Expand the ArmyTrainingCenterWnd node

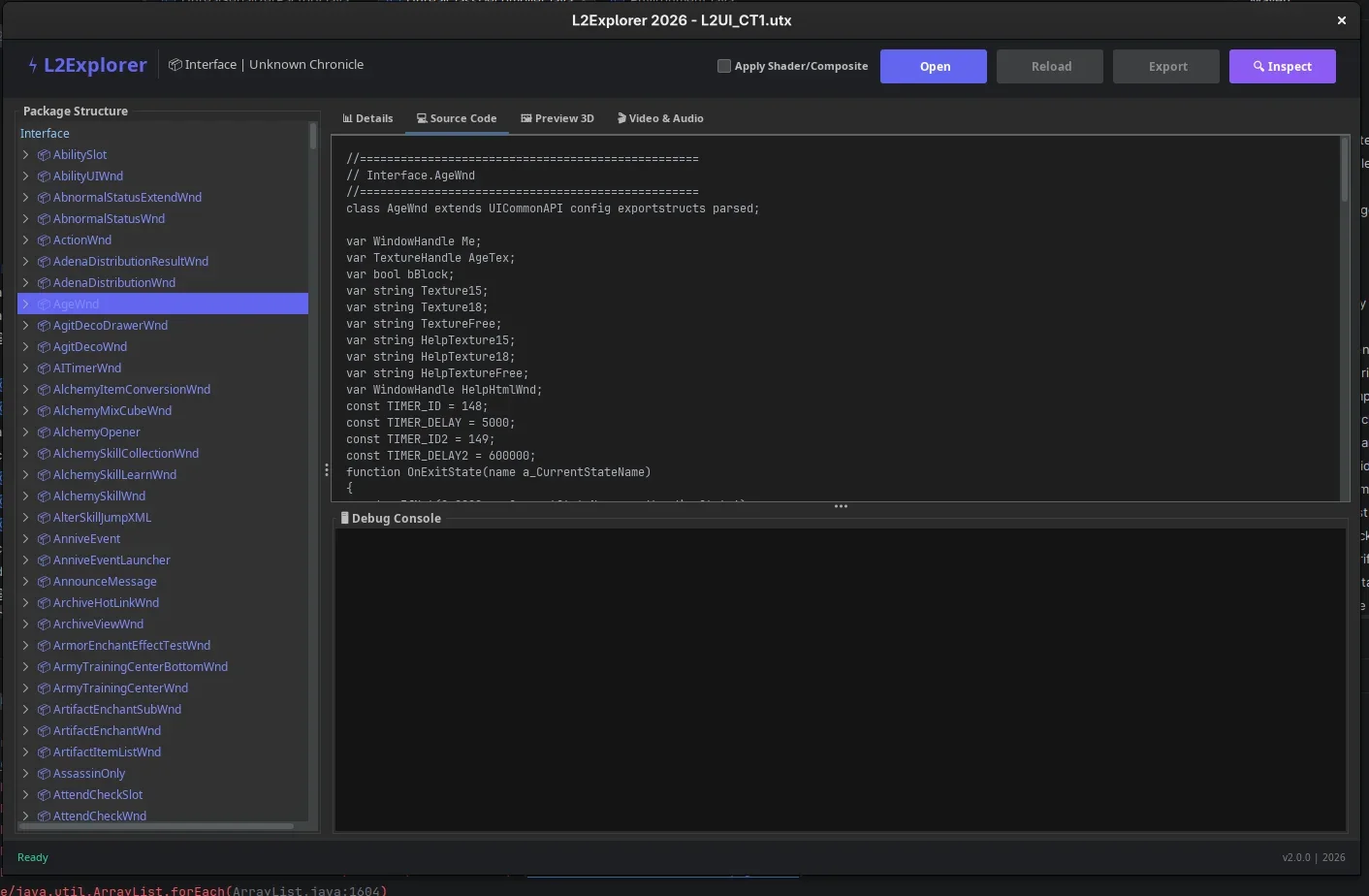point(26,688)
